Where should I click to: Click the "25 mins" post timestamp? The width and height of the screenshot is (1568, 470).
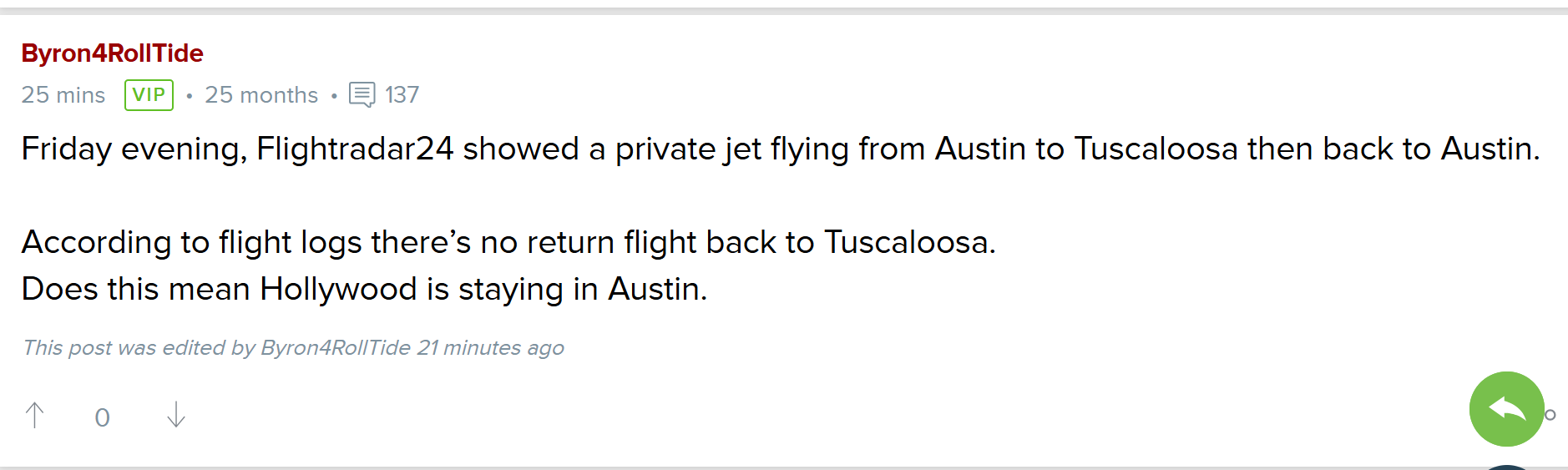click(63, 95)
